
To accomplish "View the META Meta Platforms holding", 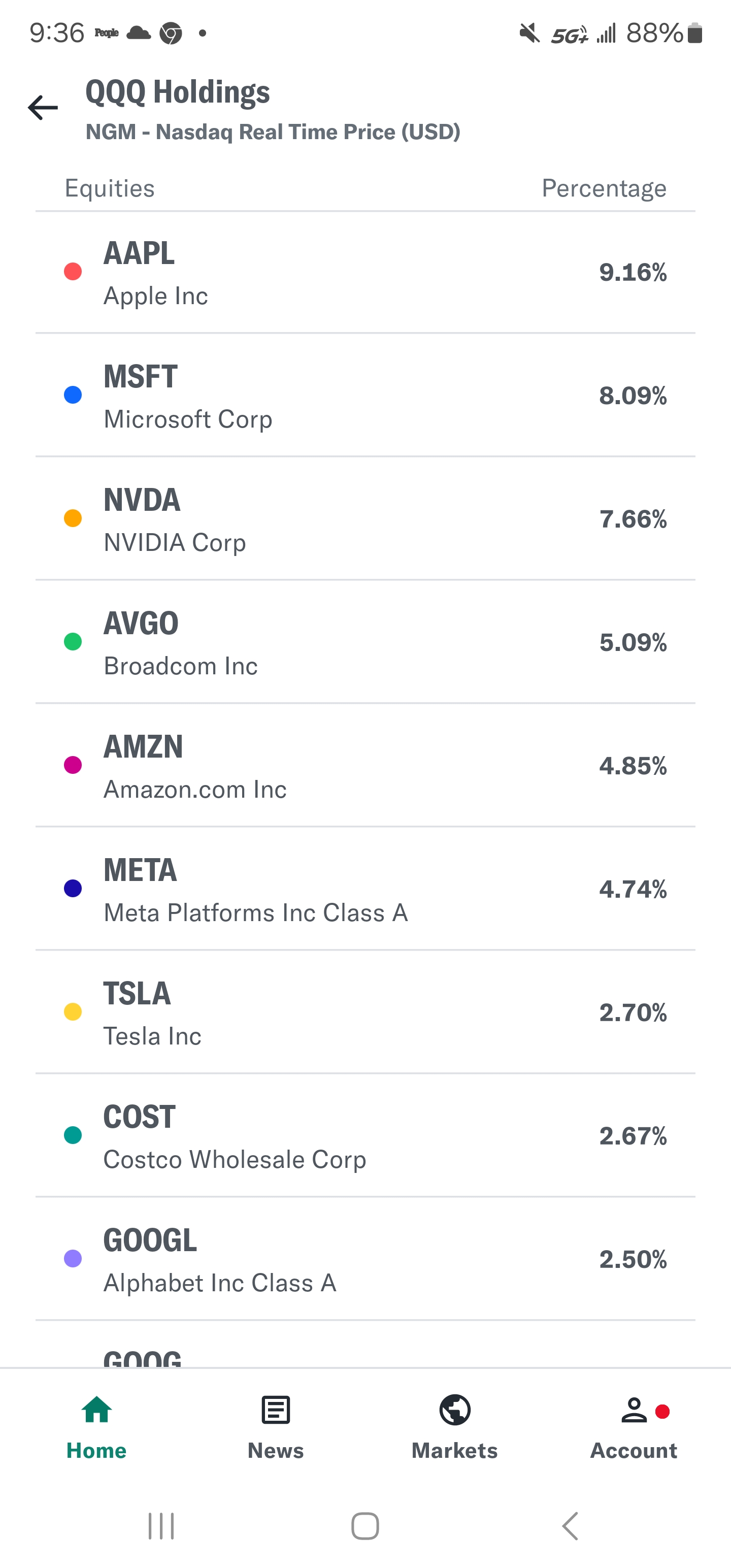I will 365,890.
